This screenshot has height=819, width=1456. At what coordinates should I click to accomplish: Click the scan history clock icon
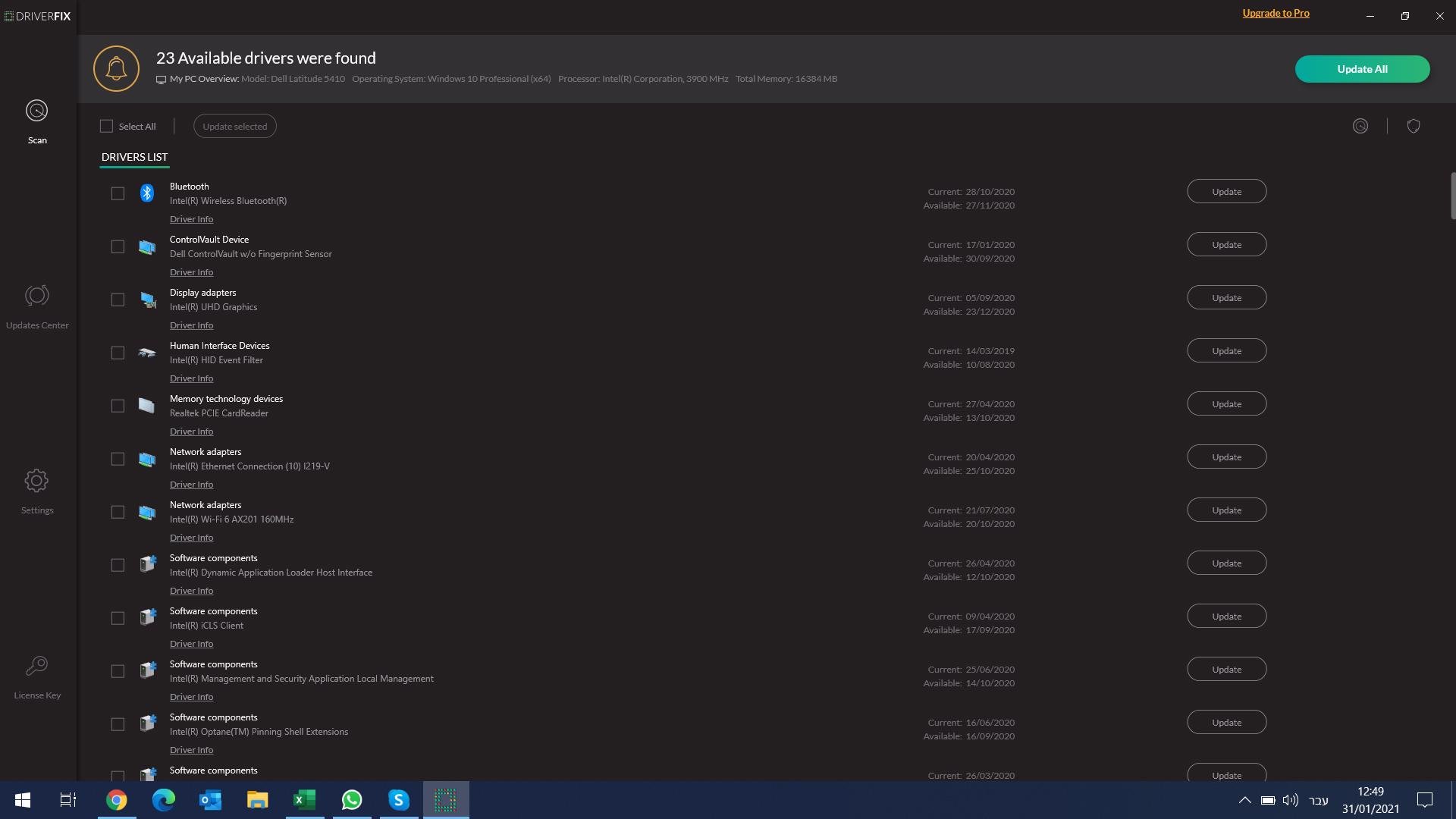point(1360,125)
